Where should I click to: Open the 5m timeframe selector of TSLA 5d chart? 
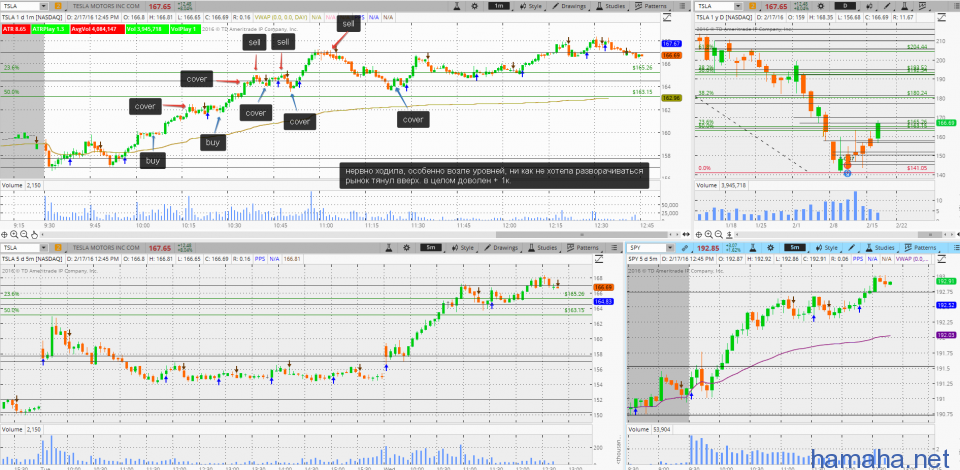click(x=430, y=248)
